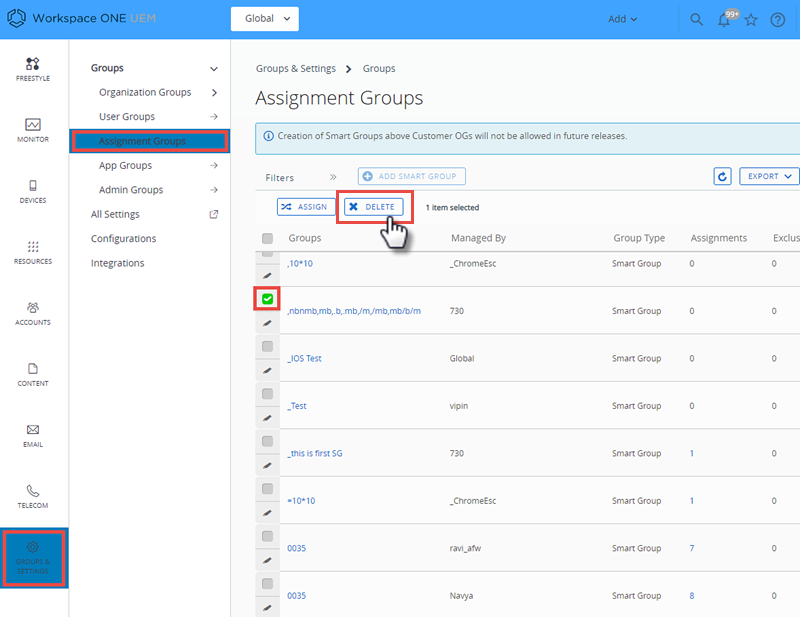The image size is (800, 617).
Task: Check the 0035 ravi_afw row checkbox
Action: [267, 536]
